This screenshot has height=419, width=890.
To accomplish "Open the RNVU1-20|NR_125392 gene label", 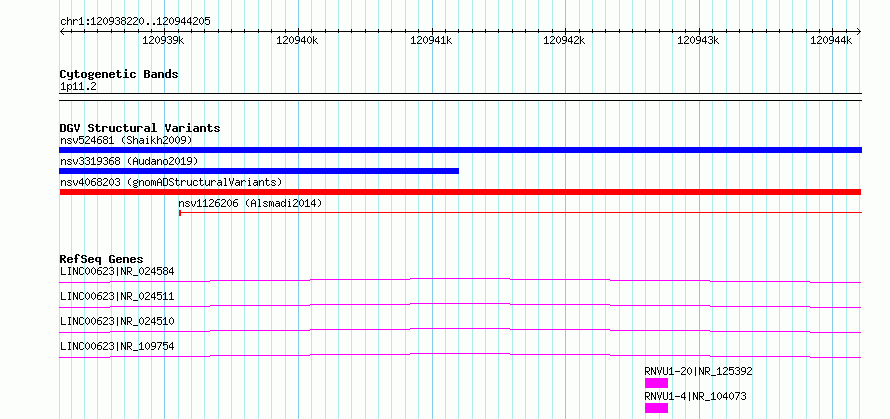I will coord(699,371).
